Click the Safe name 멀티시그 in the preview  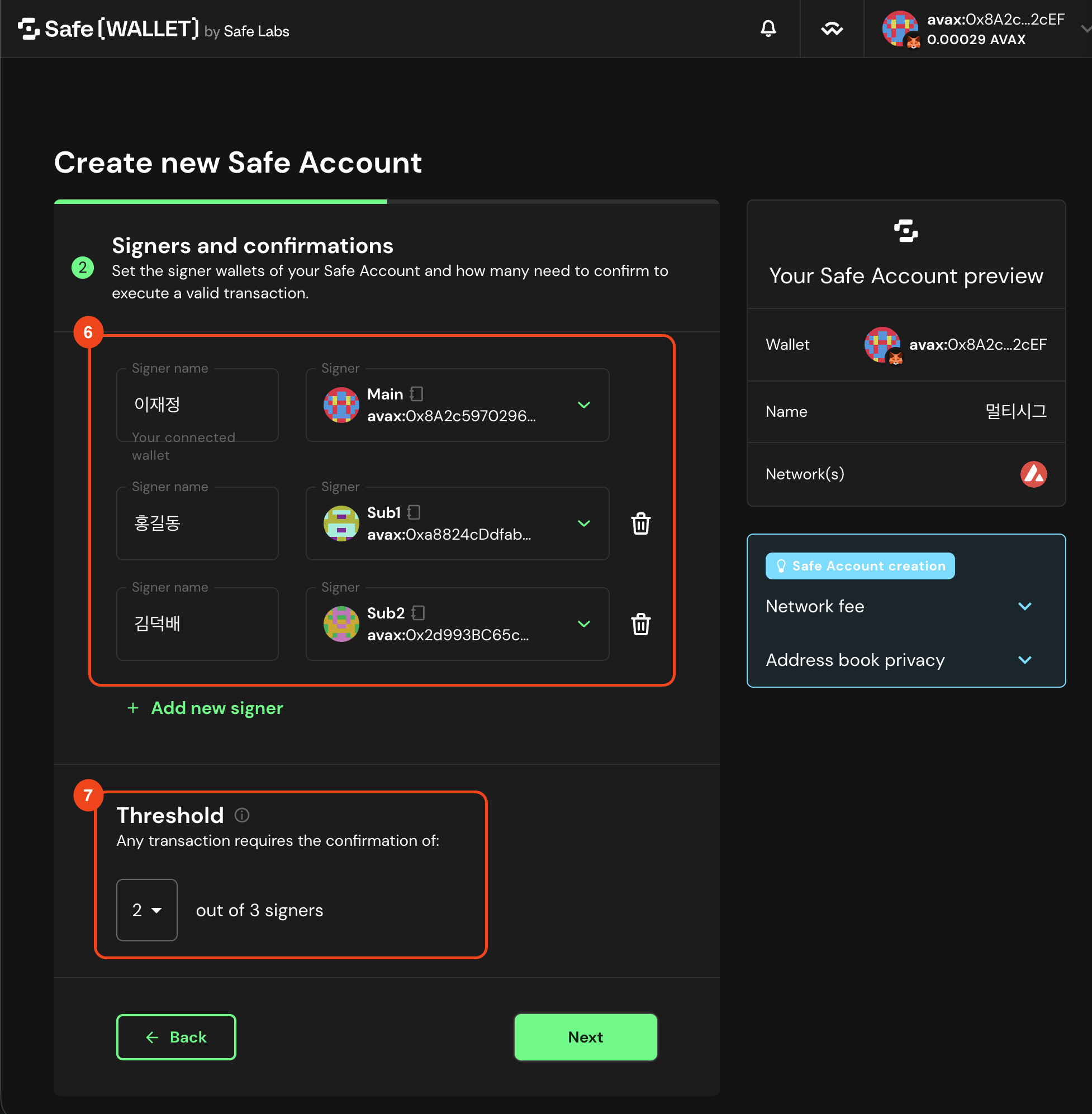tap(1016, 411)
